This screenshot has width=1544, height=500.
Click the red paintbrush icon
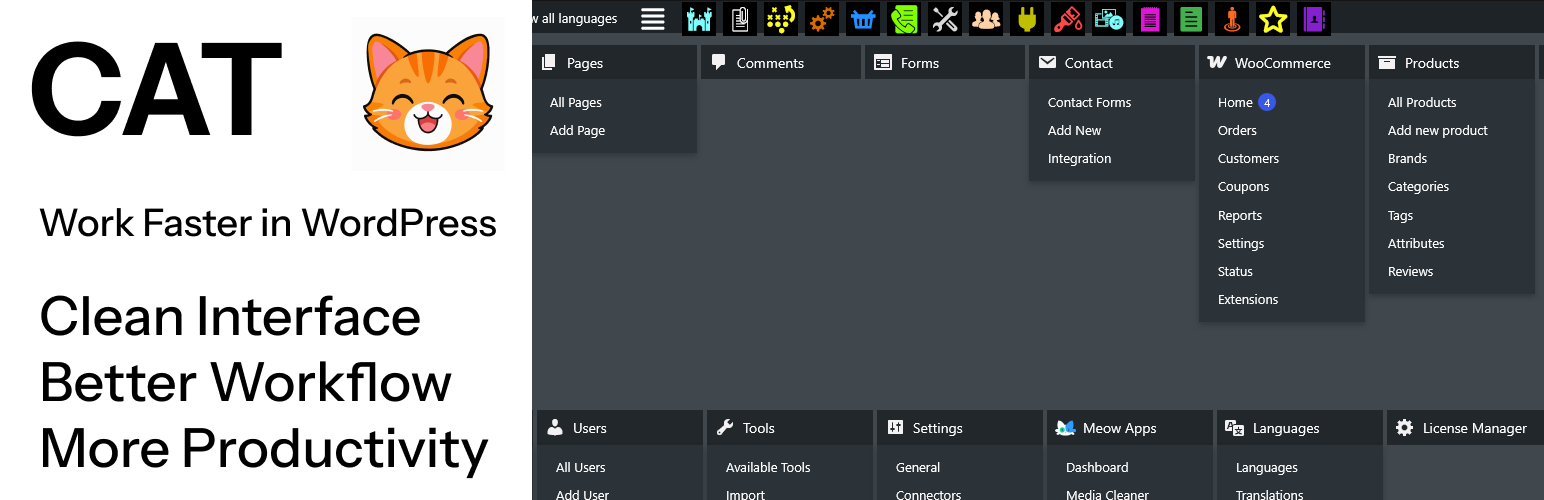point(1068,18)
